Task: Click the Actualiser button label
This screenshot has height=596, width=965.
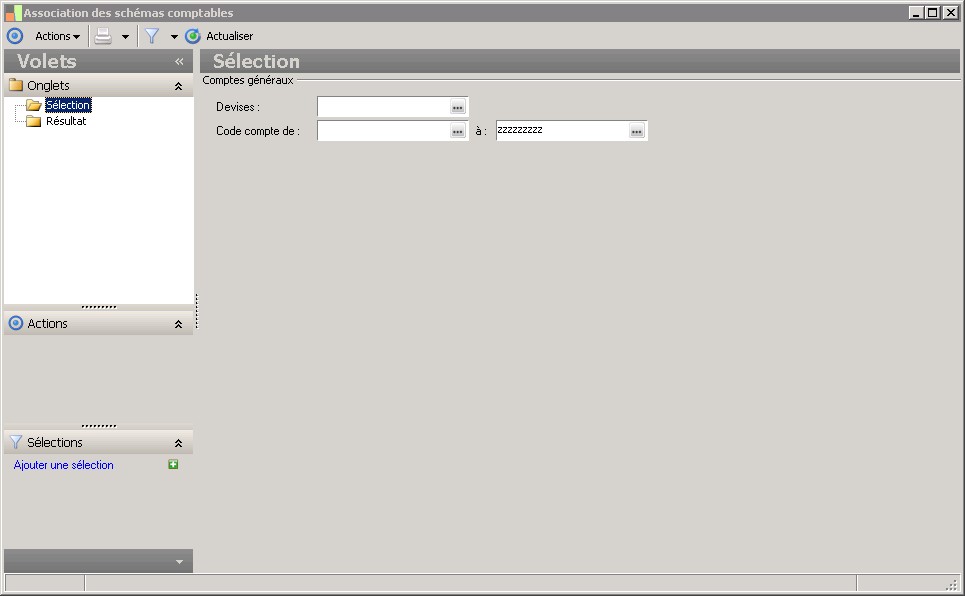Action: click(x=230, y=36)
